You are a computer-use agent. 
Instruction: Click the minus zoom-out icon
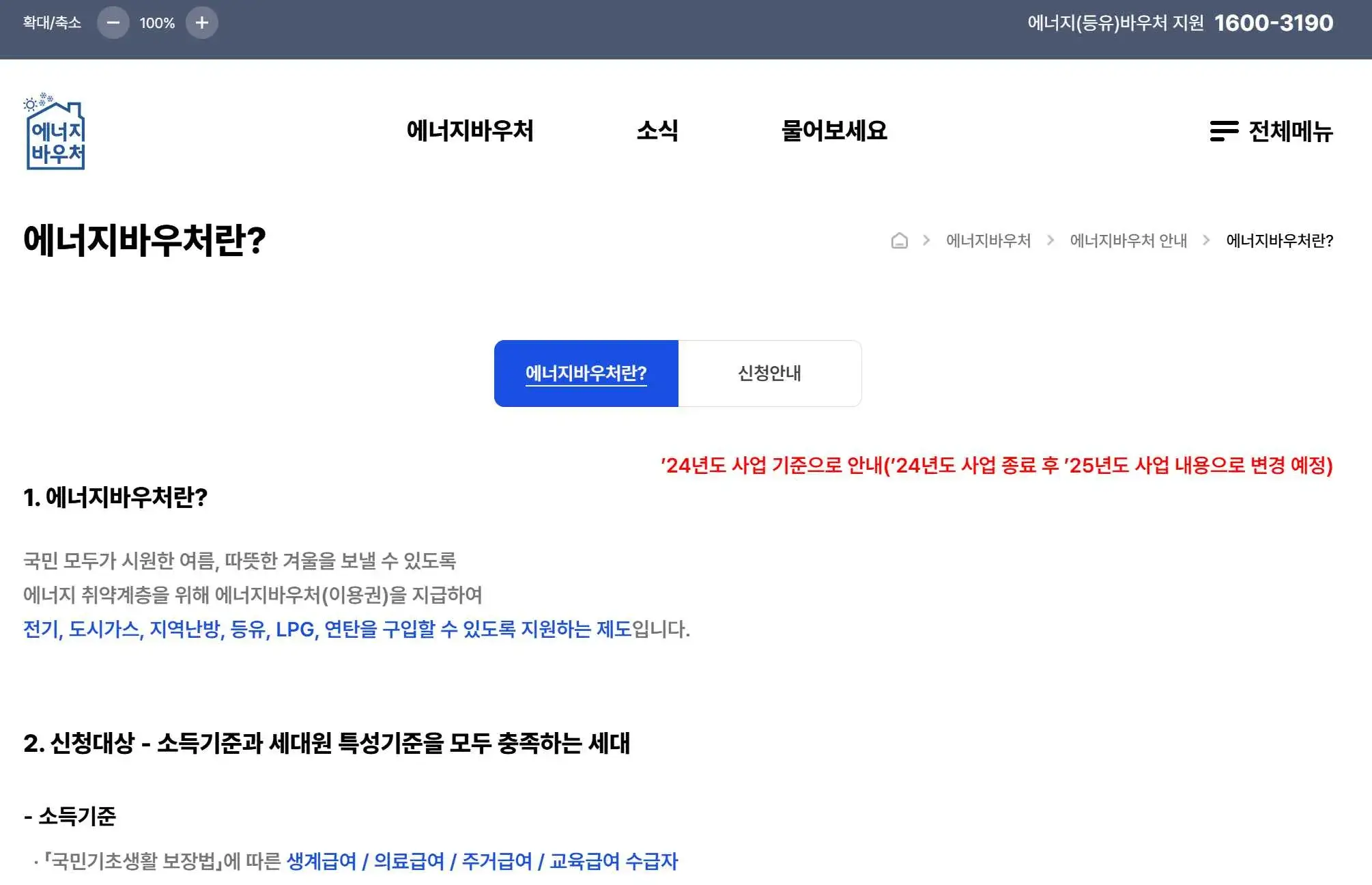[x=113, y=23]
